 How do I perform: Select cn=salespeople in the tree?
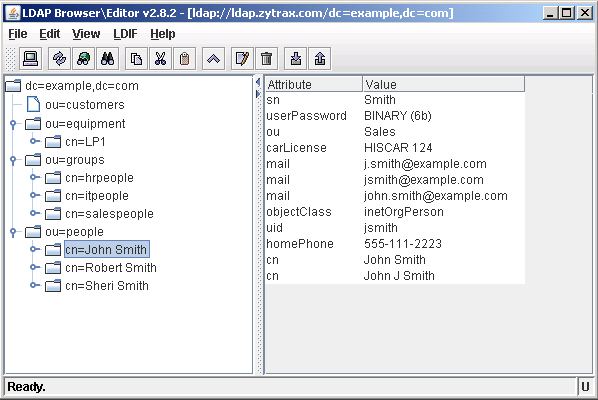(x=109, y=214)
